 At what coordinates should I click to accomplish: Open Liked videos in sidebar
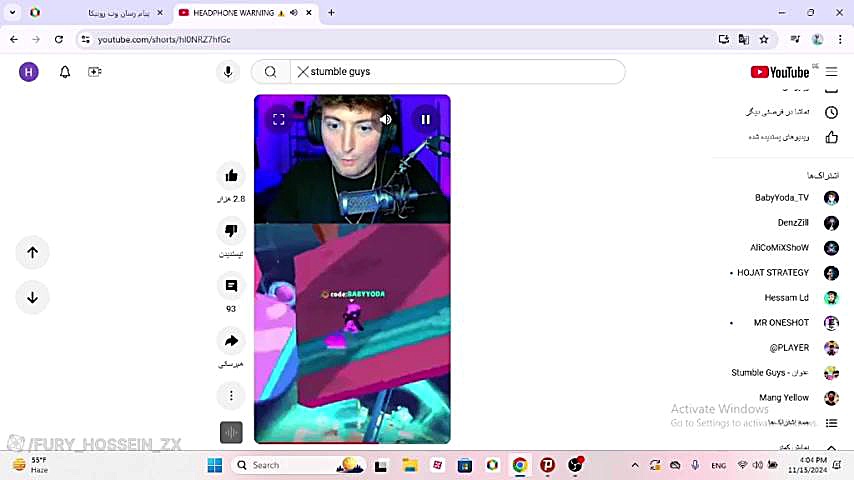point(791,137)
